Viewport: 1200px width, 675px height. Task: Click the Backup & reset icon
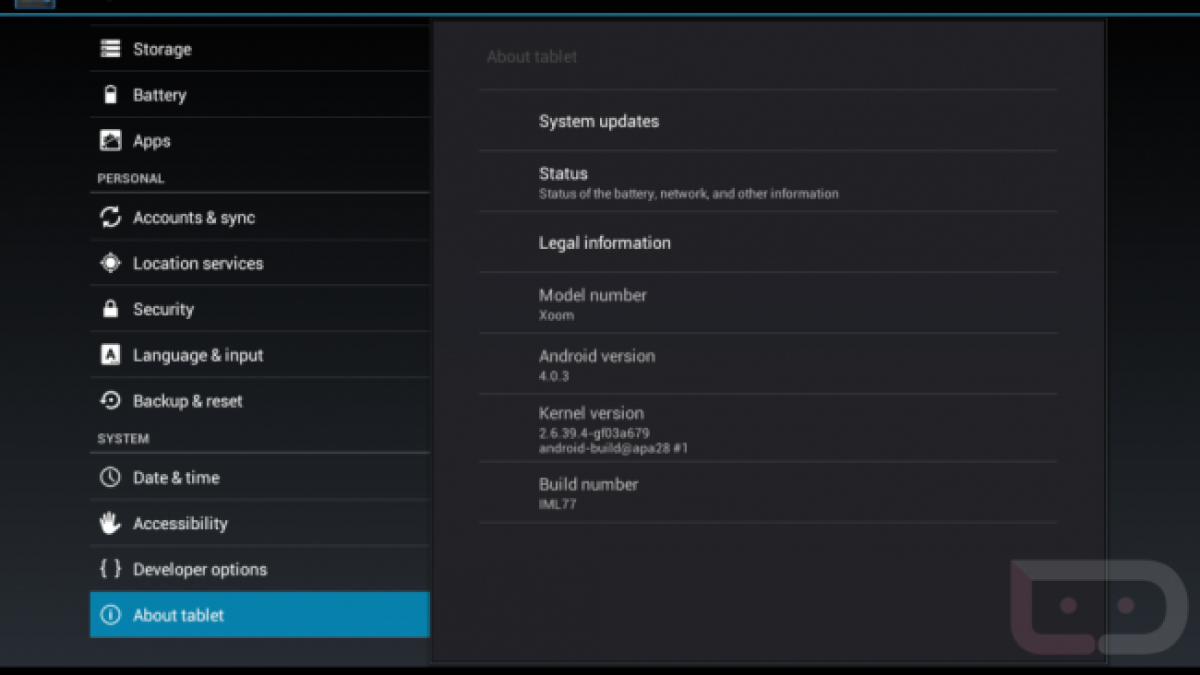(110, 401)
